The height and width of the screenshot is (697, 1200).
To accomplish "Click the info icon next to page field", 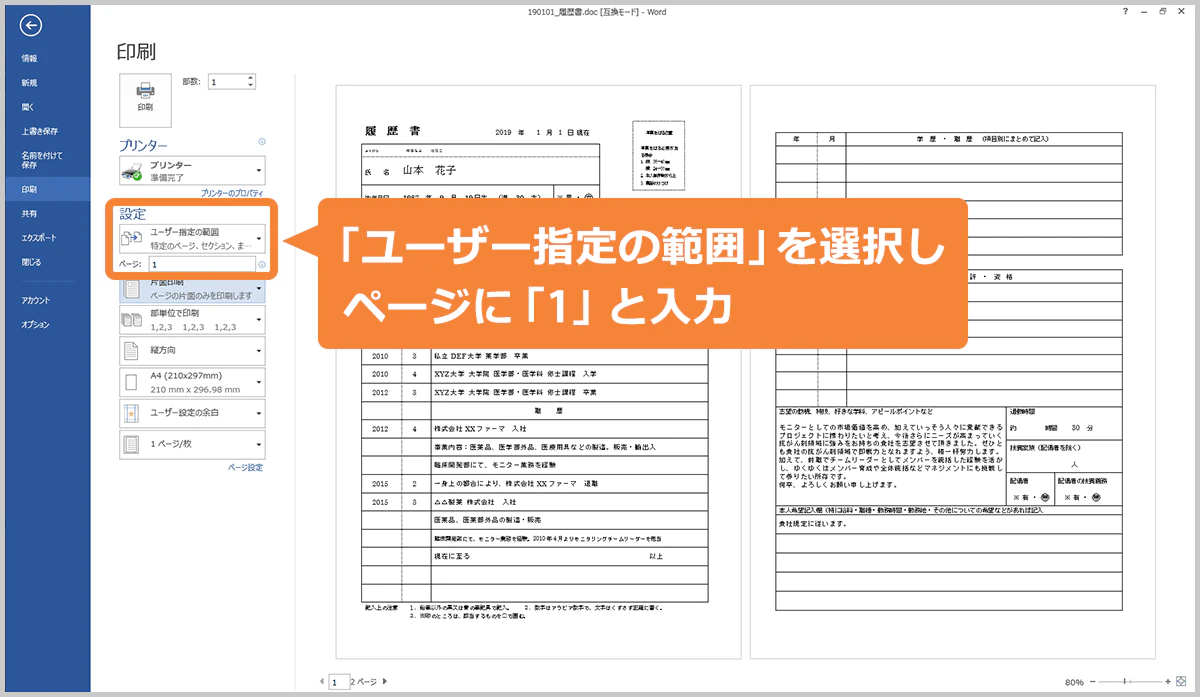I will 262,265.
